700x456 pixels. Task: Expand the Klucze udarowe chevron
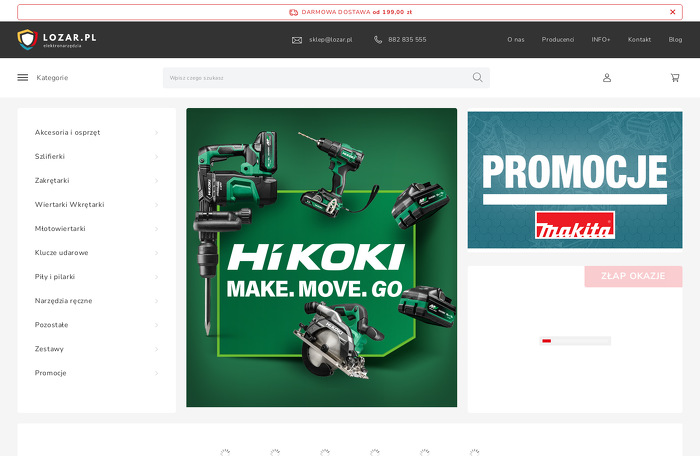tap(156, 253)
